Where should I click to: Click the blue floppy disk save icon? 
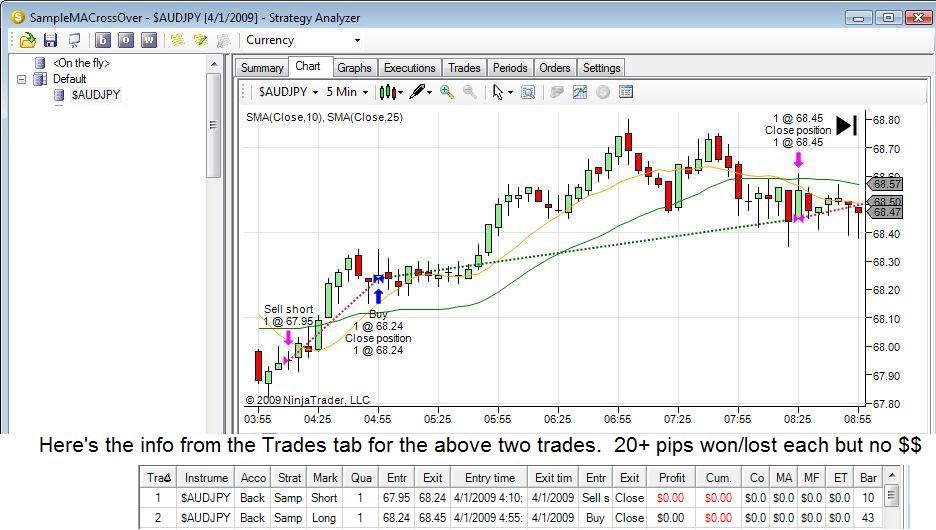(51, 41)
